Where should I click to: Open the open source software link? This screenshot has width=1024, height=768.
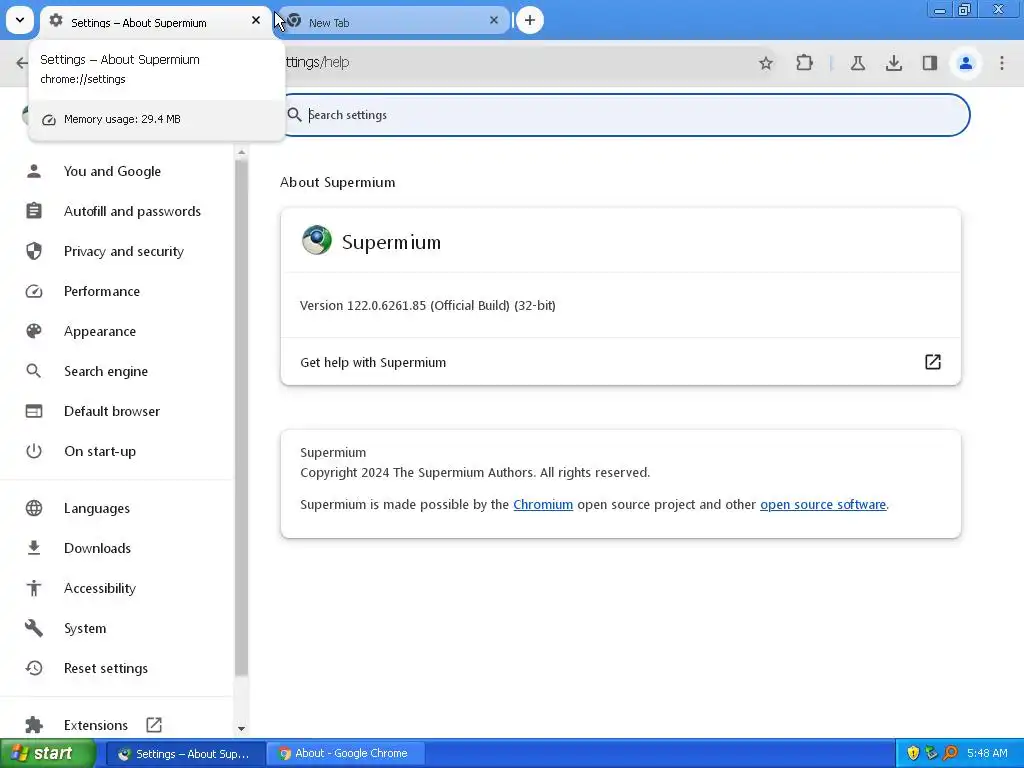click(x=823, y=504)
